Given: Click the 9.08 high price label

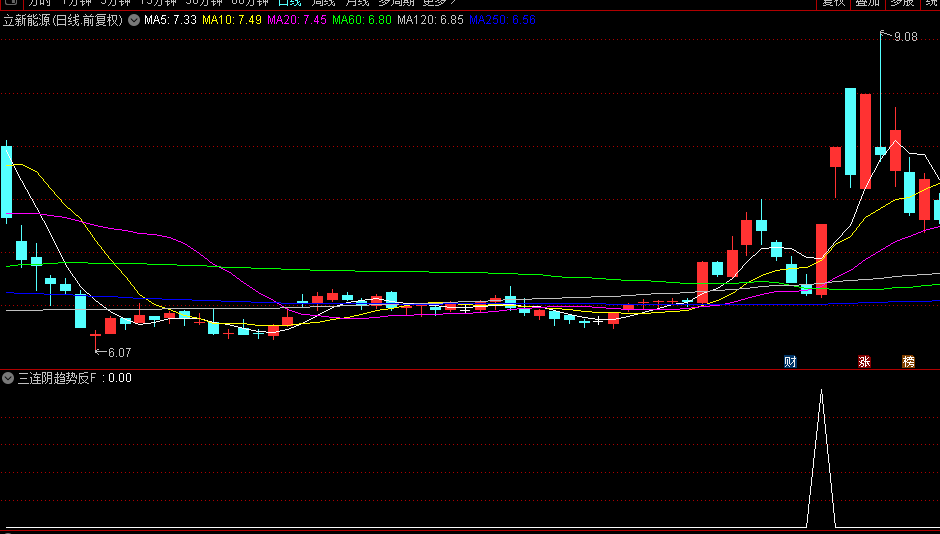Looking at the screenshot, I should [x=906, y=37].
